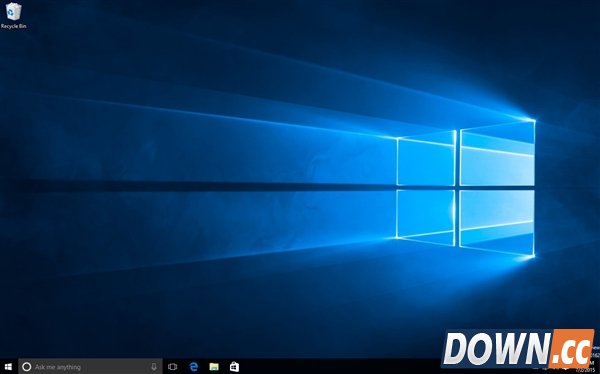Open Task View from the taskbar
This screenshot has width=600, height=374.
point(173,367)
